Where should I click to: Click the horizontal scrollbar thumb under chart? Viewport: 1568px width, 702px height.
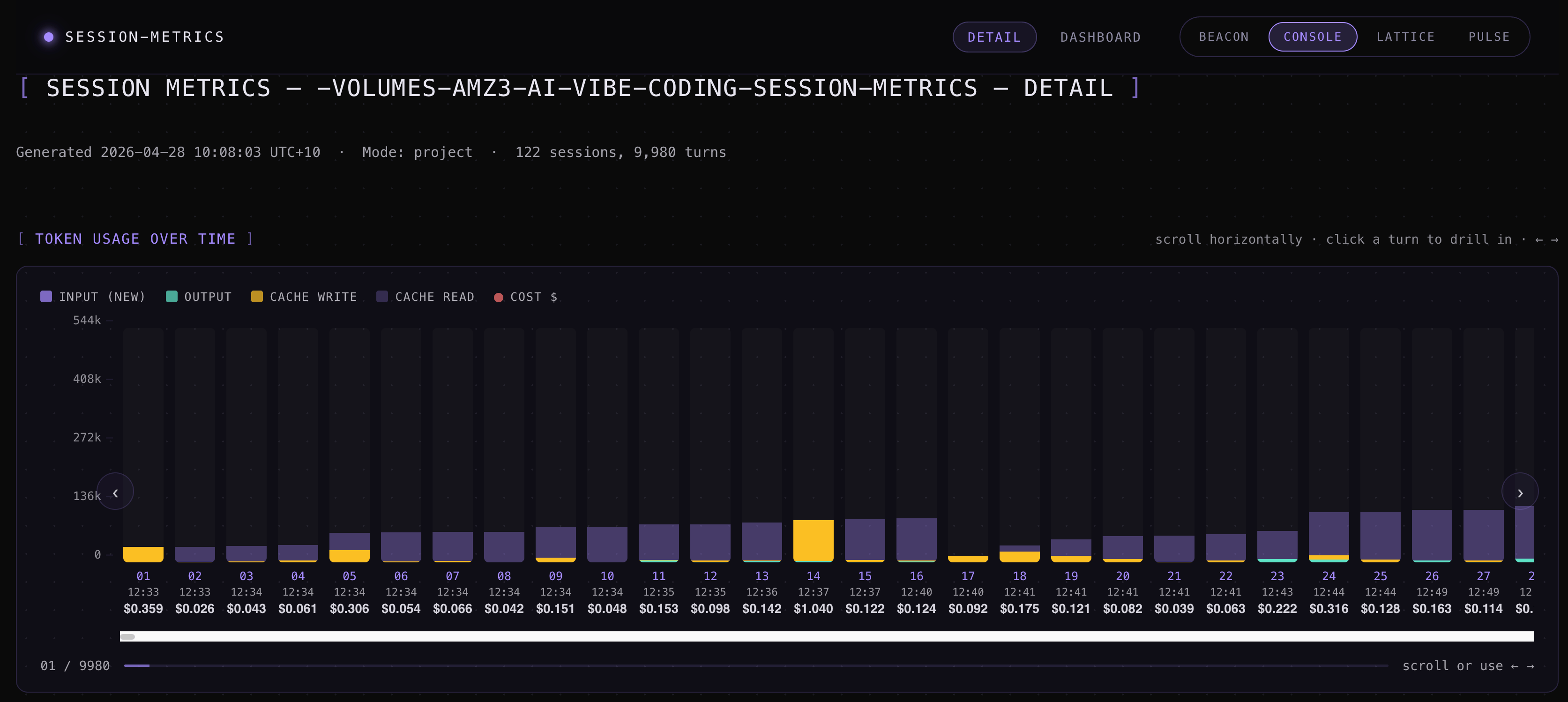coord(127,636)
